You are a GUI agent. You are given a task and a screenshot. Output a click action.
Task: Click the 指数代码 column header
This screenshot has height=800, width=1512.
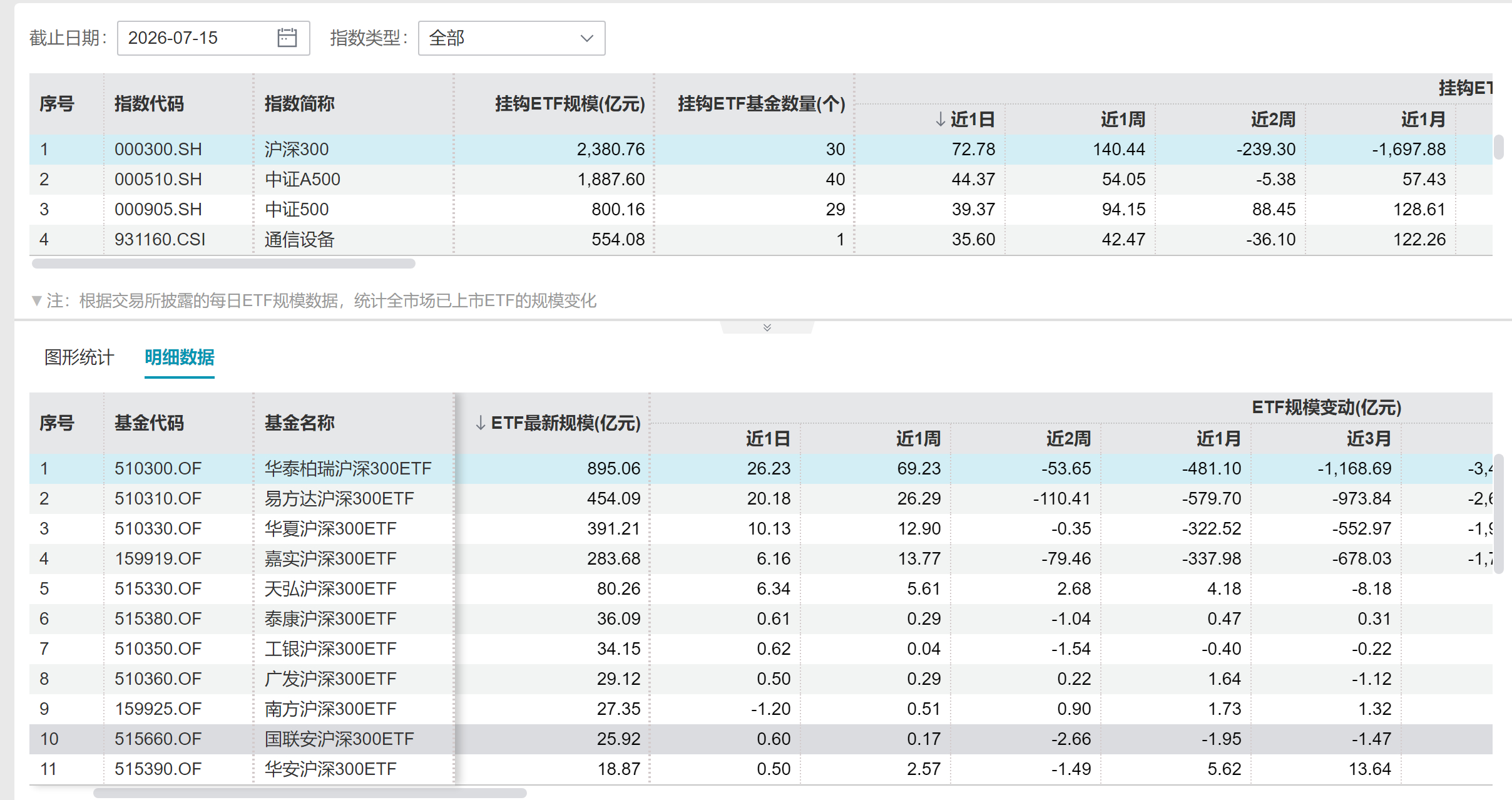point(149,104)
